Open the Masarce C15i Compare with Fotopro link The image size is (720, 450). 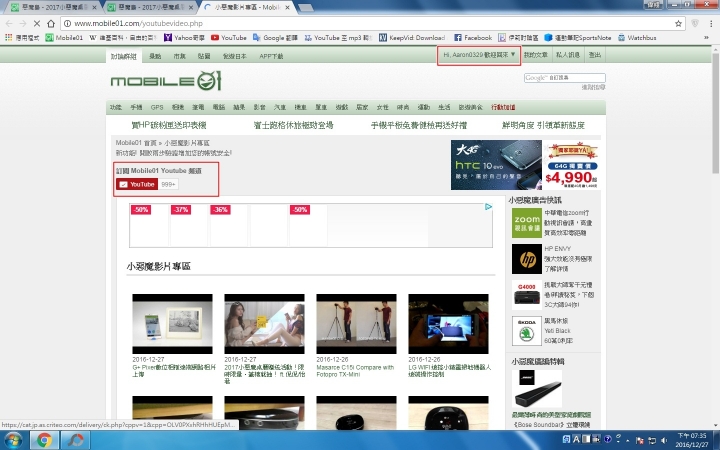(x=355, y=371)
